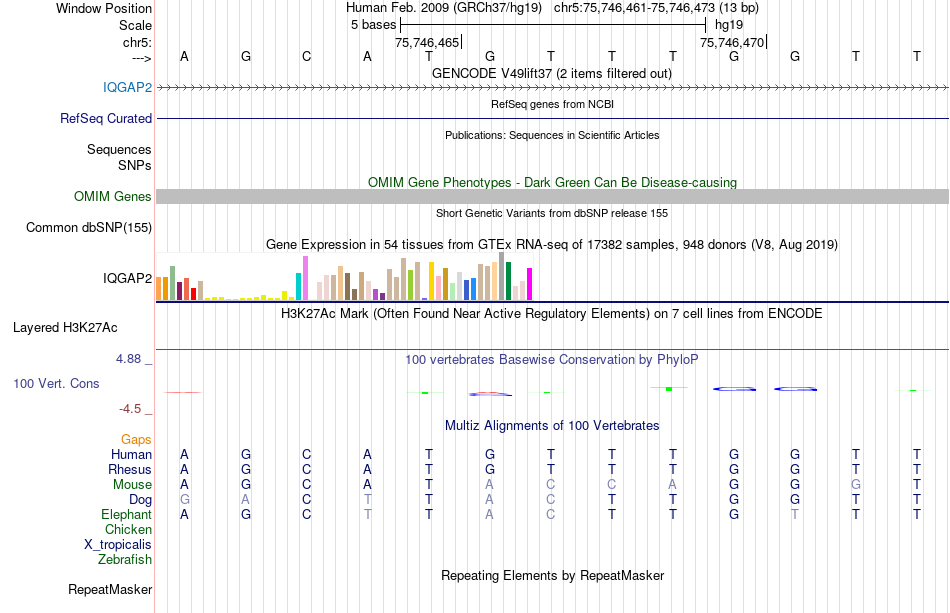Select the black IQGAP2 GTEx expression label
950x613 pixels.
click(x=127, y=278)
